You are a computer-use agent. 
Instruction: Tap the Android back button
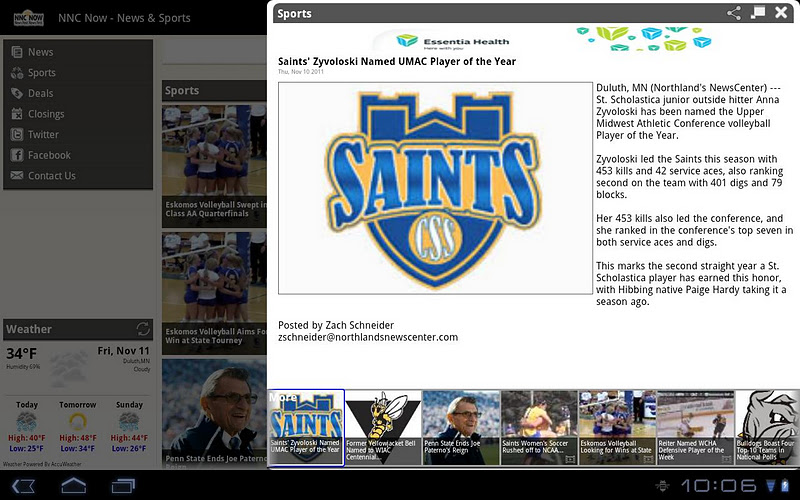[x=23, y=486]
